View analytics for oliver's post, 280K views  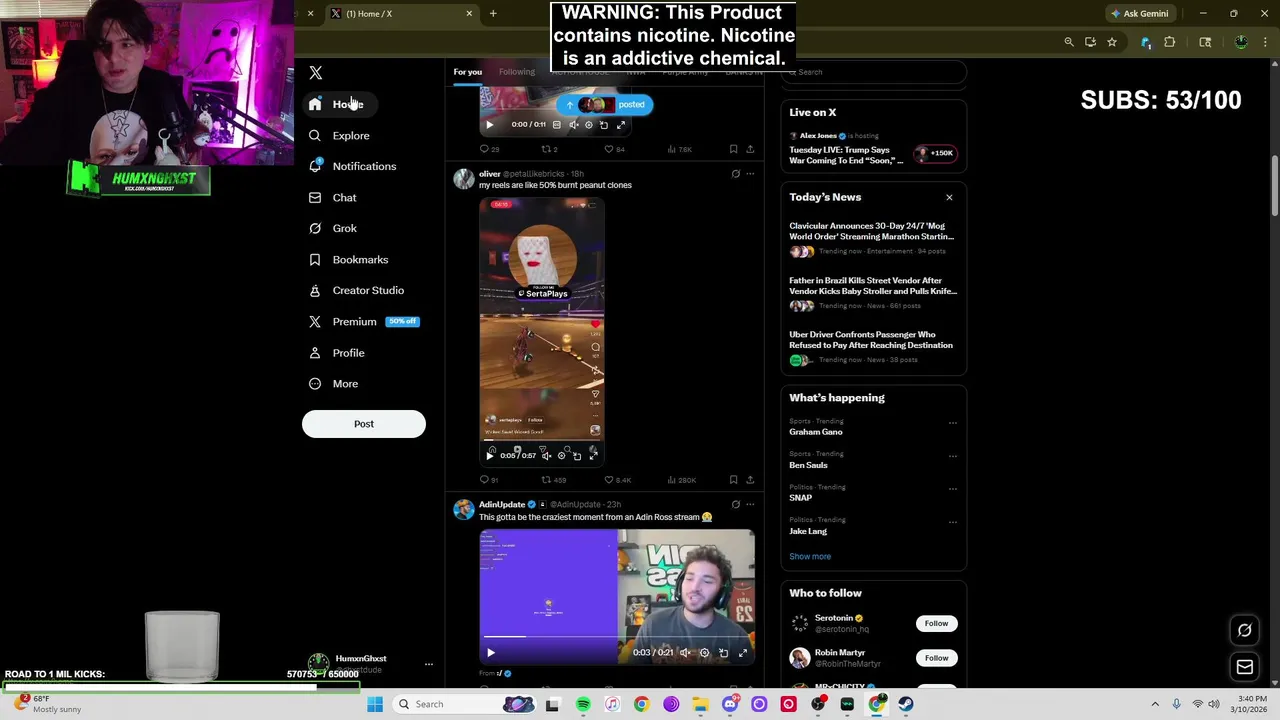point(682,480)
